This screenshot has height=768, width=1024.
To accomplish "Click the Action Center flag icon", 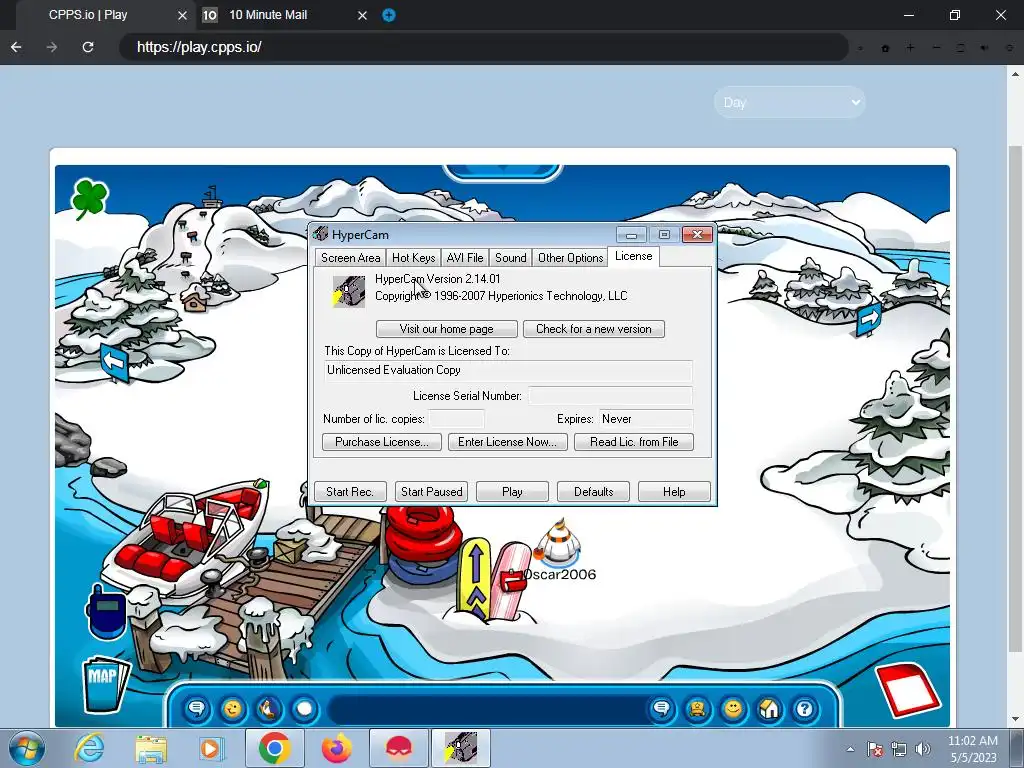I will pyautogui.click(x=875, y=749).
